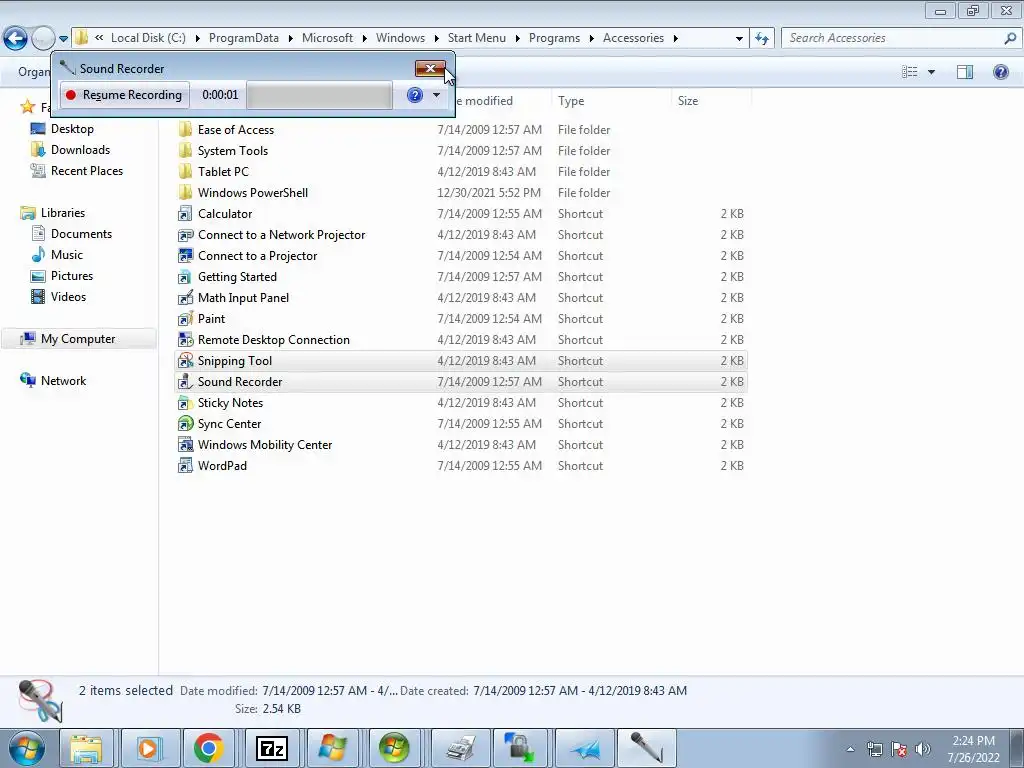This screenshot has height=768, width=1024.
Task: Expand the arrow after Windows breadcrumb
Action: (x=437, y=39)
